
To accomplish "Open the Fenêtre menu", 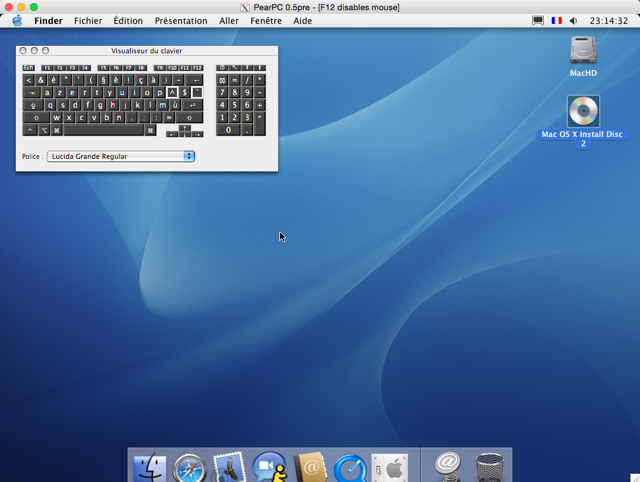I will pyautogui.click(x=266, y=21).
